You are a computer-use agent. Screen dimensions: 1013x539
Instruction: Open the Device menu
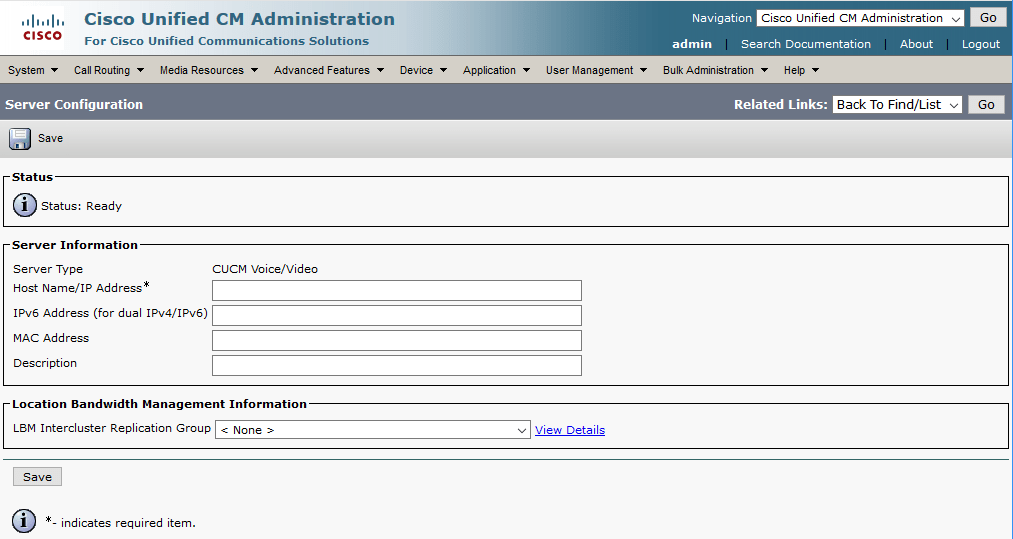tap(423, 70)
